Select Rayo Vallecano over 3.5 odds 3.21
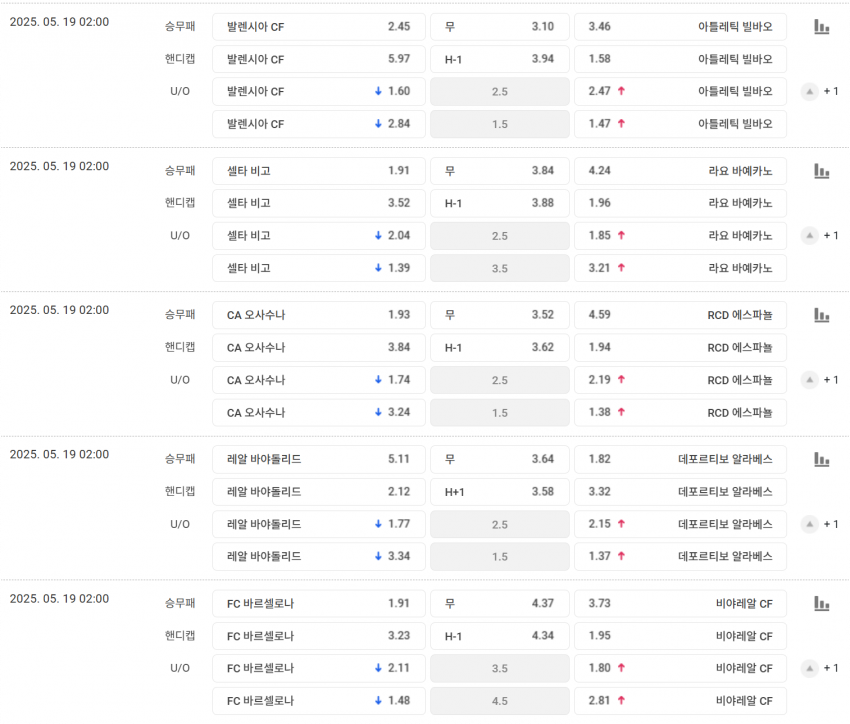Viewport: 850px width, 724px height. pyautogui.click(x=680, y=268)
